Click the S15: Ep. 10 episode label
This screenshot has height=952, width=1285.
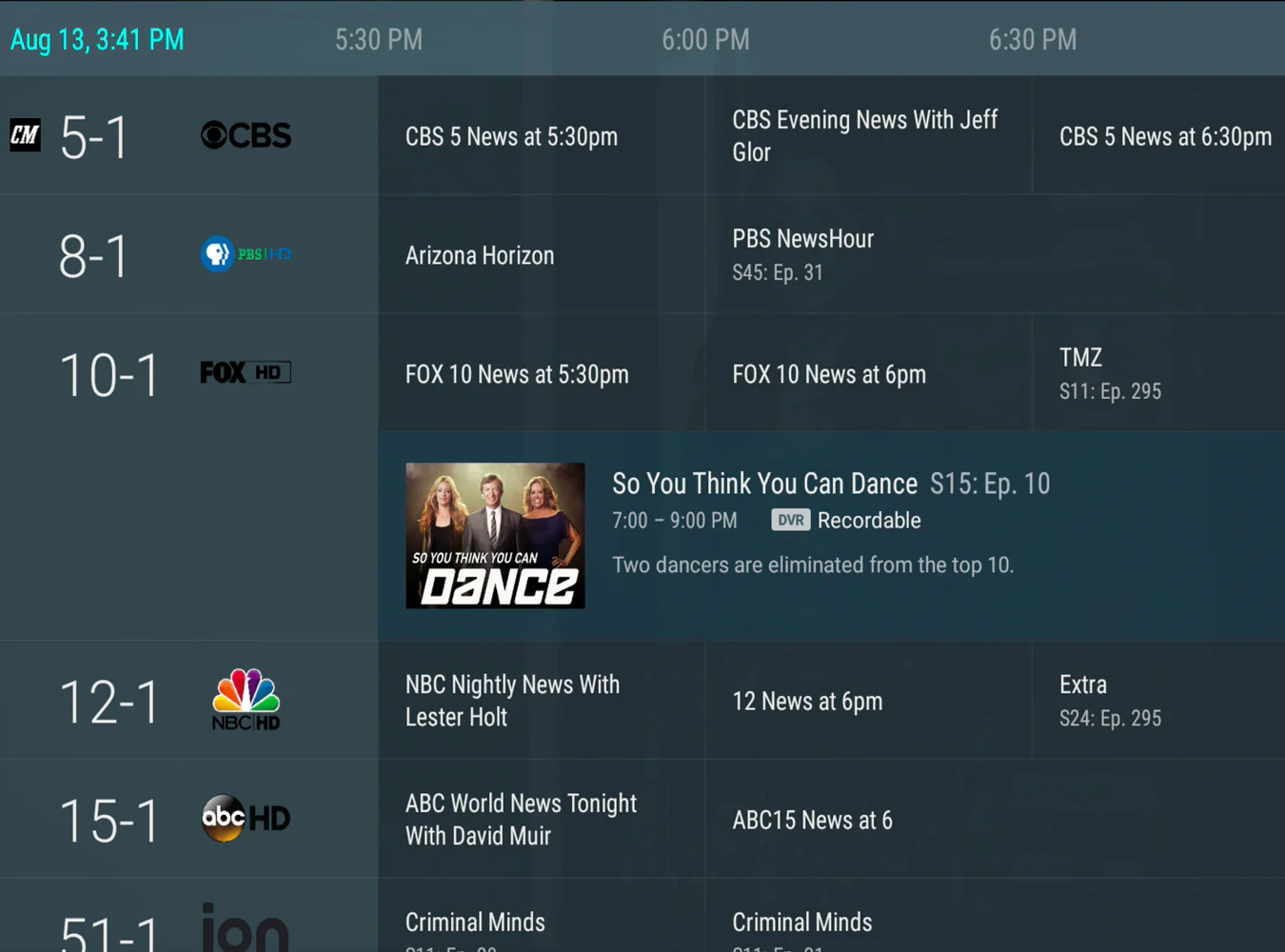click(x=990, y=484)
